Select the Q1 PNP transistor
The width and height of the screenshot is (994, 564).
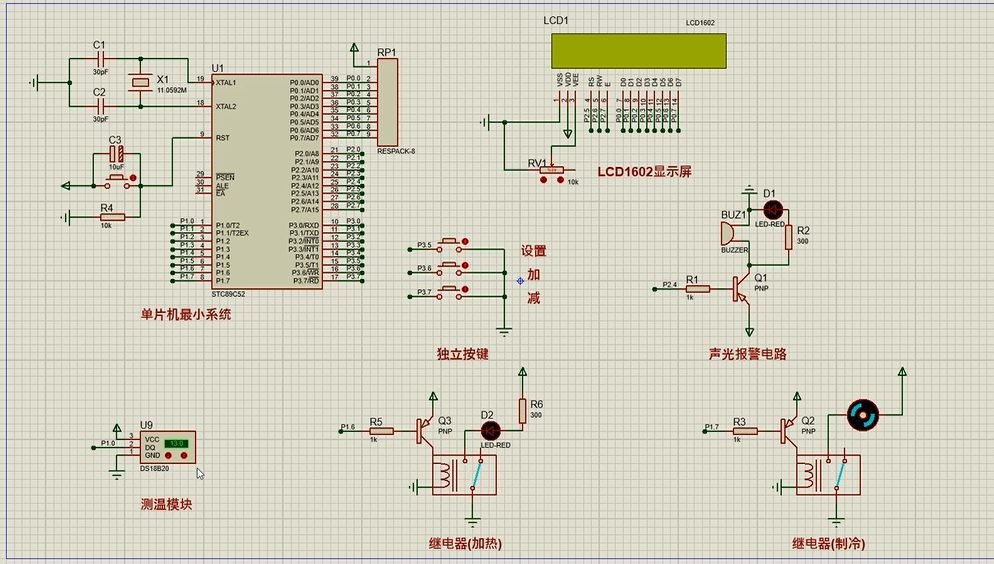coord(742,289)
